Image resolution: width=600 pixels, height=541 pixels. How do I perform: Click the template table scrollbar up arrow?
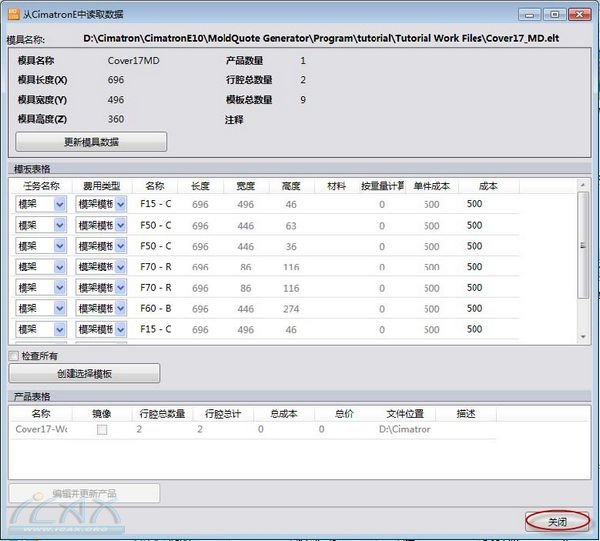[x=583, y=185]
